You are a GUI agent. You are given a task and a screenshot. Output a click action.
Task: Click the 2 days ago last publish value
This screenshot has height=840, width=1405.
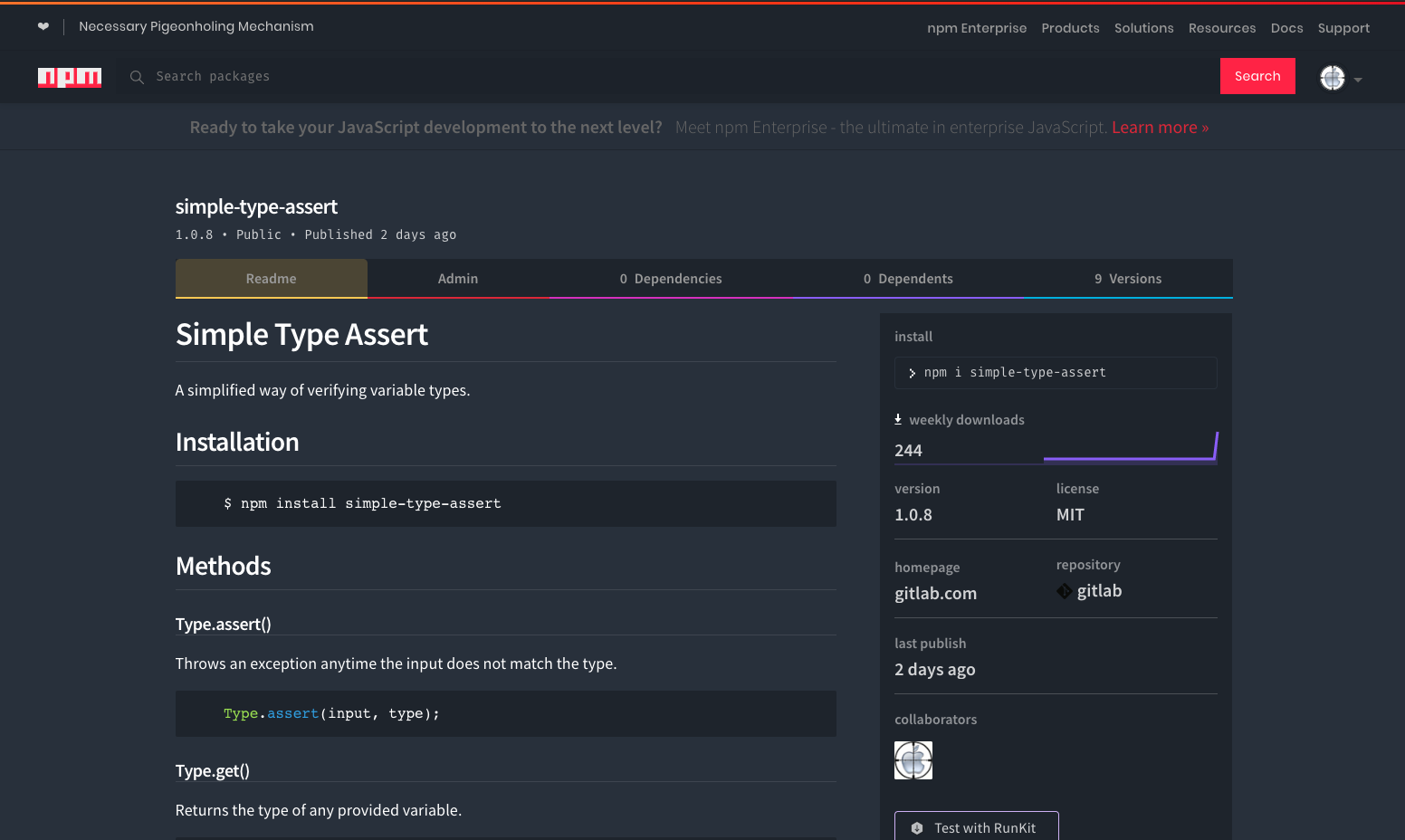935,670
